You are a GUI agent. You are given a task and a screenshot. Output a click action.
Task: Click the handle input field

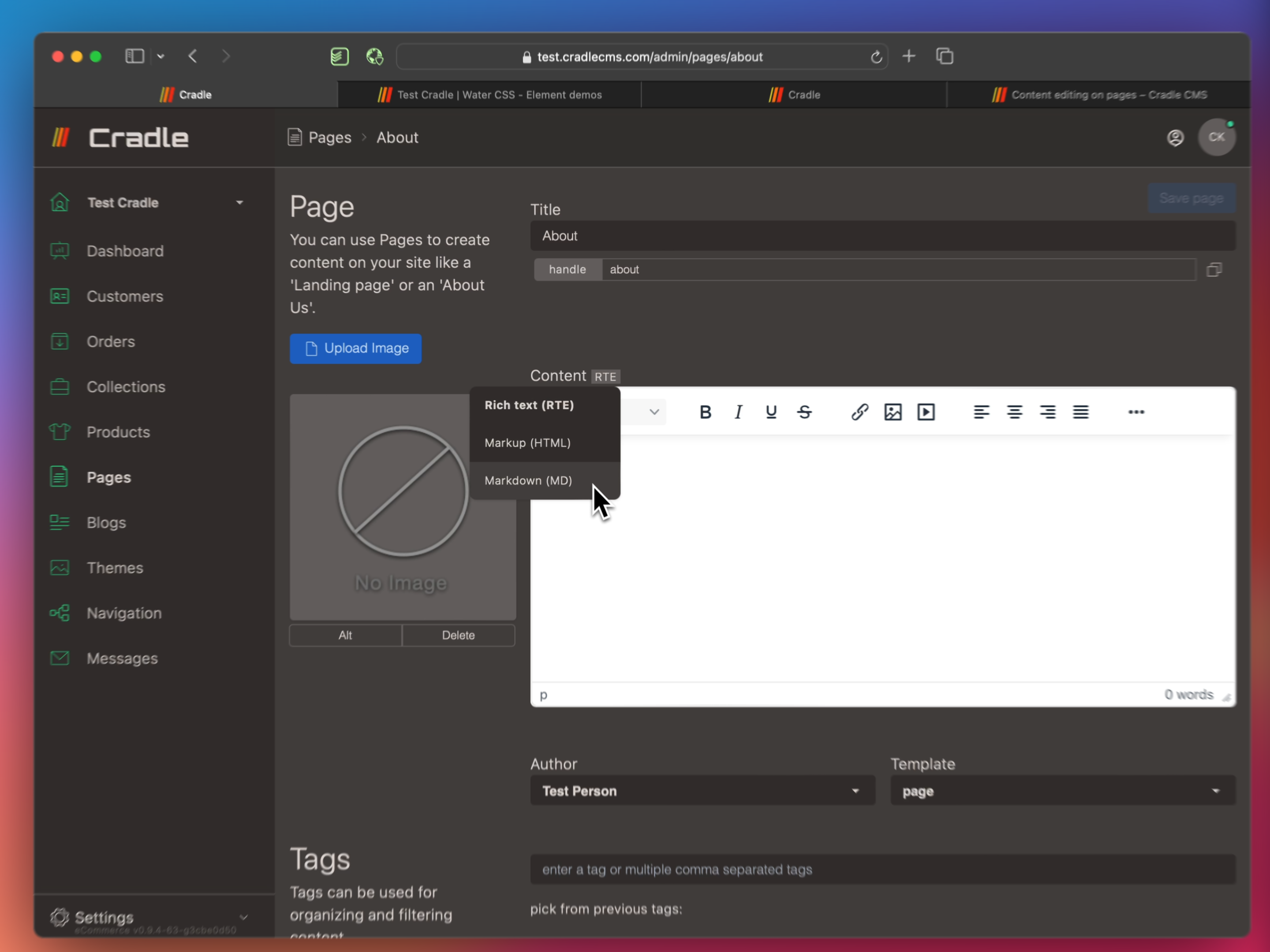(x=899, y=270)
